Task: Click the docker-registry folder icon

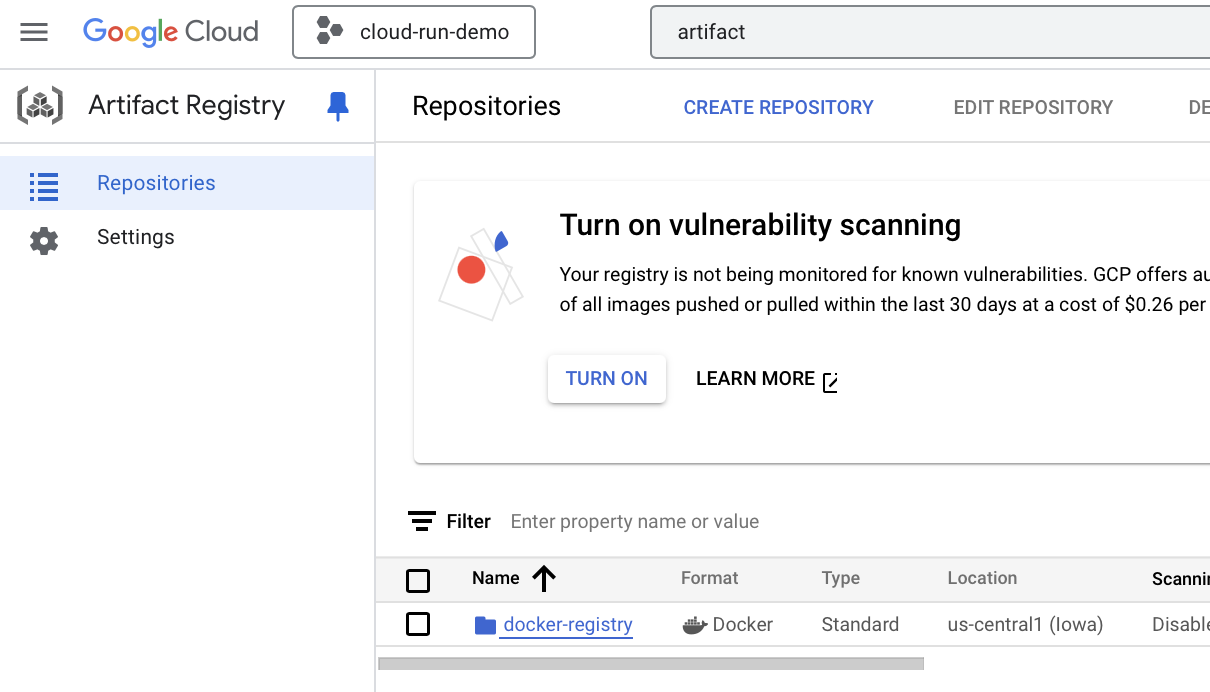Action: (x=485, y=626)
